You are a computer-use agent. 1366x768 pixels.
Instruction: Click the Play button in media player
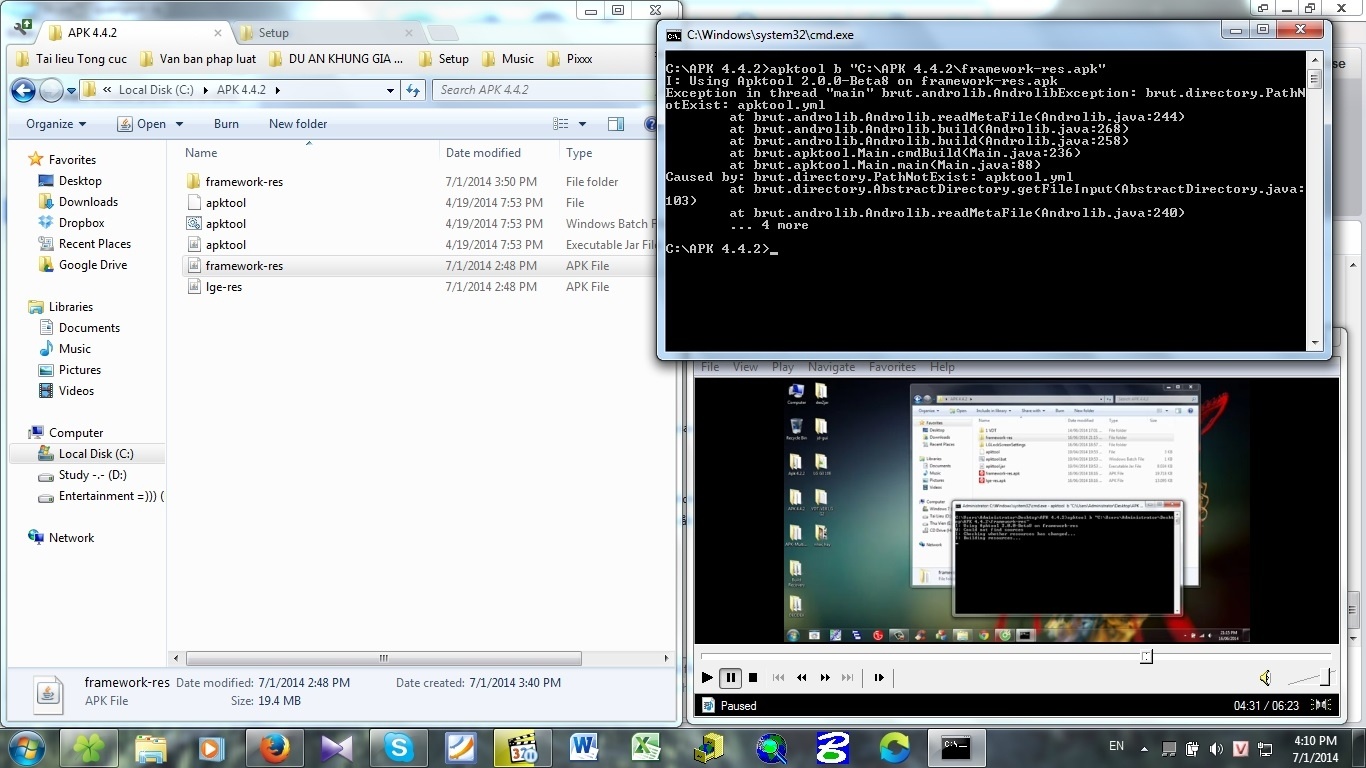coord(707,678)
